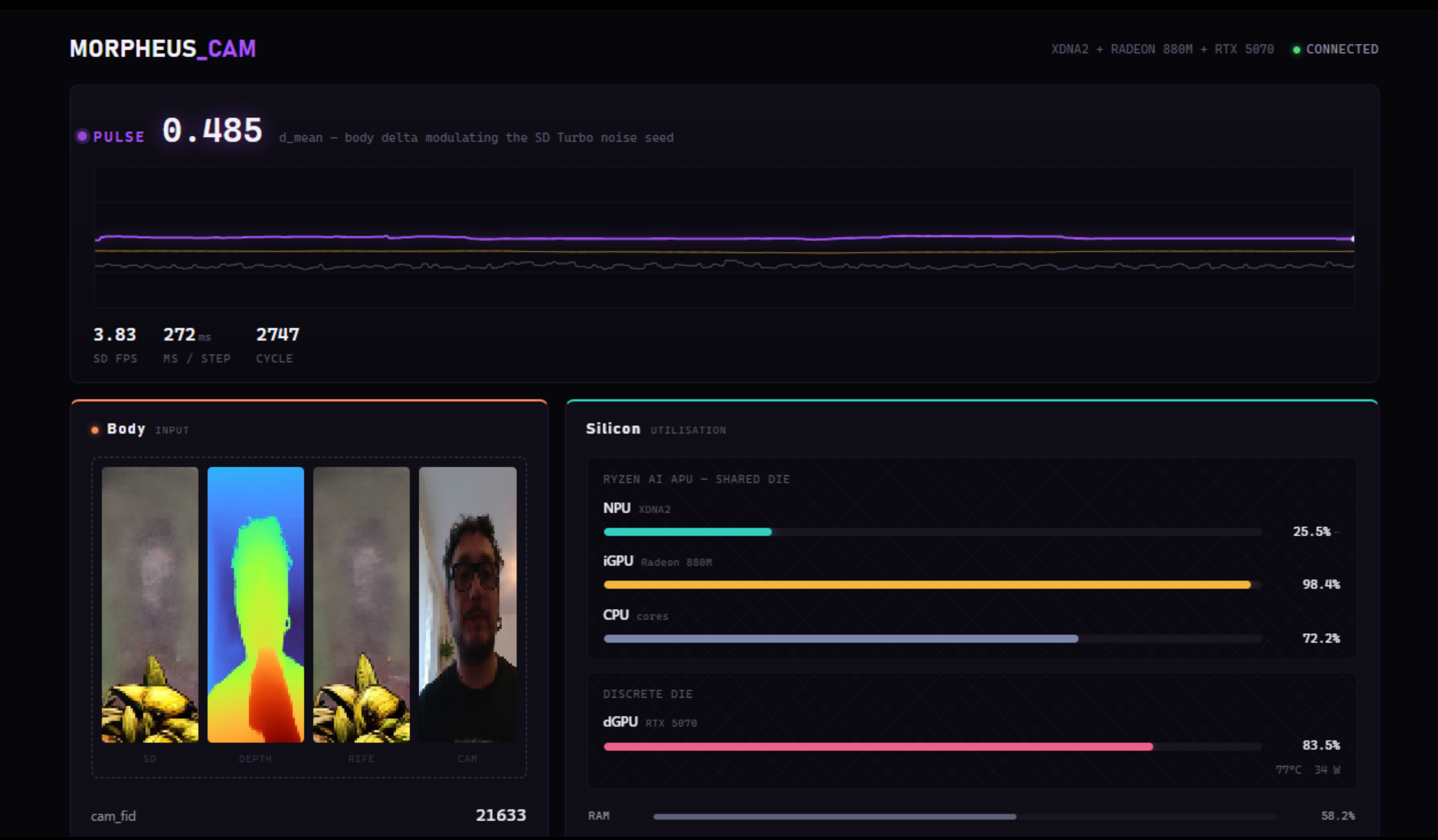Image resolution: width=1438 pixels, height=840 pixels.
Task: Click the MORPHEUS_CAM logo title
Action: [x=162, y=49]
